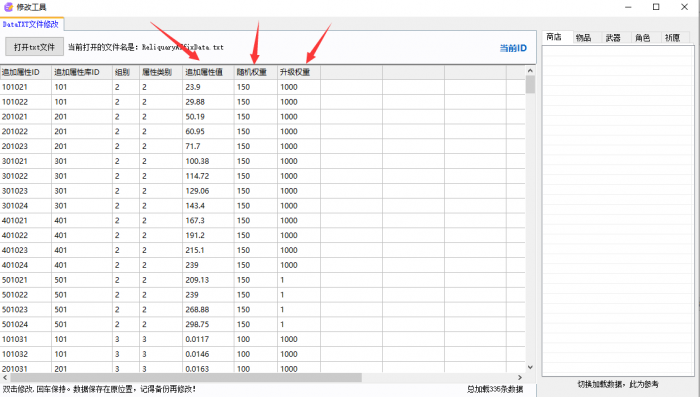Click the value cell 23.9
This screenshot has width=700, height=397.
(x=208, y=87)
